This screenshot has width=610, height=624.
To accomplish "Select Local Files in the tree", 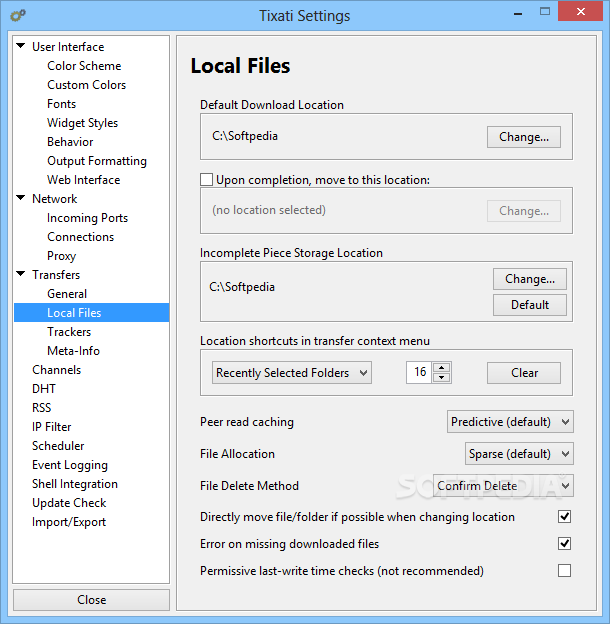I will [x=92, y=312].
